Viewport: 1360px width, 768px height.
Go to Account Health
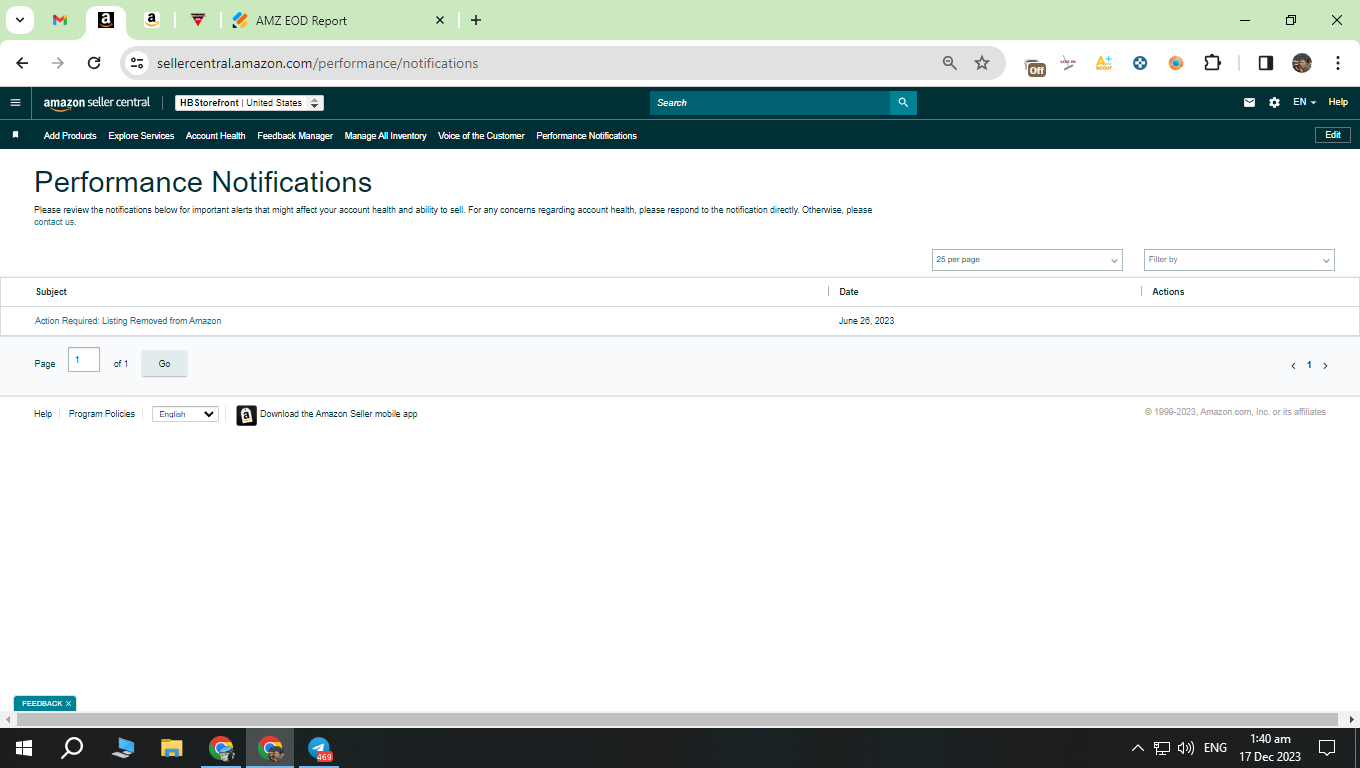pos(215,136)
